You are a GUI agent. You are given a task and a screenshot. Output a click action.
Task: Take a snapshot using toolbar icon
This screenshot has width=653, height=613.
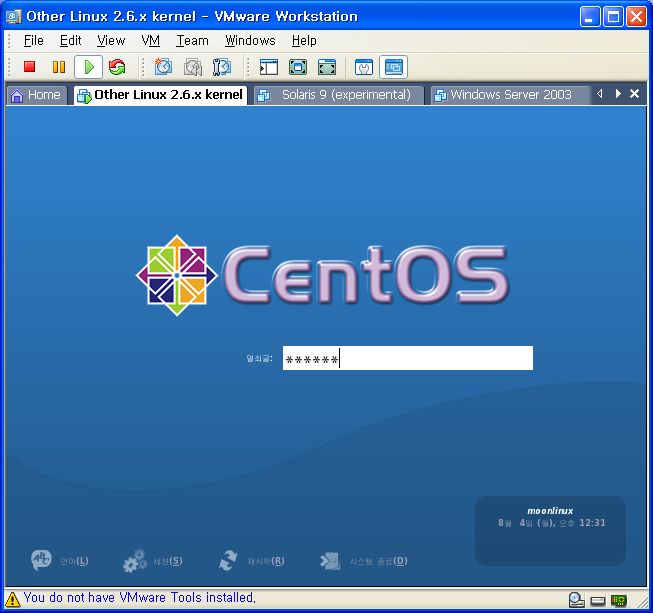(164, 67)
